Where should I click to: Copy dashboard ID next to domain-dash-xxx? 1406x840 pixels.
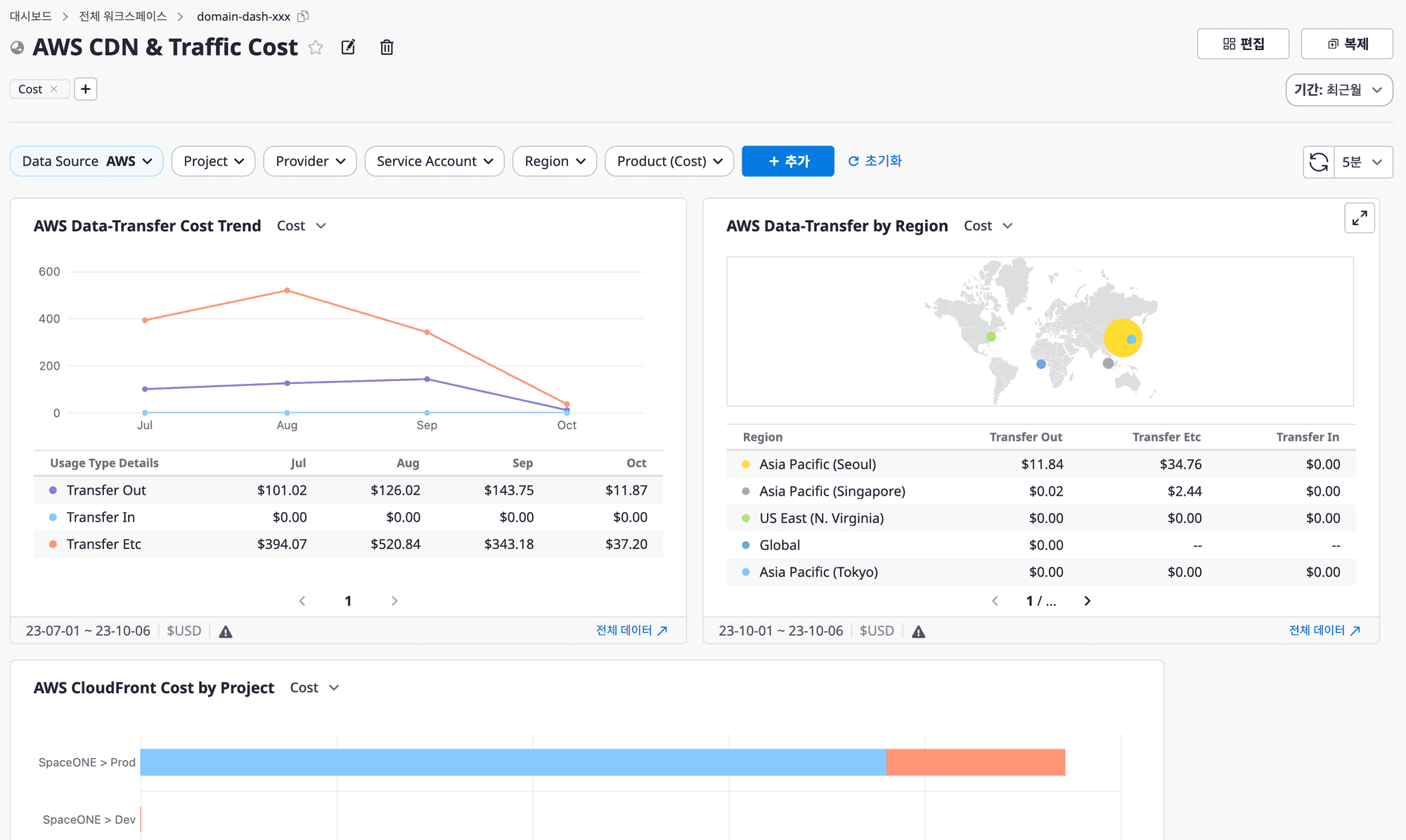point(303,16)
